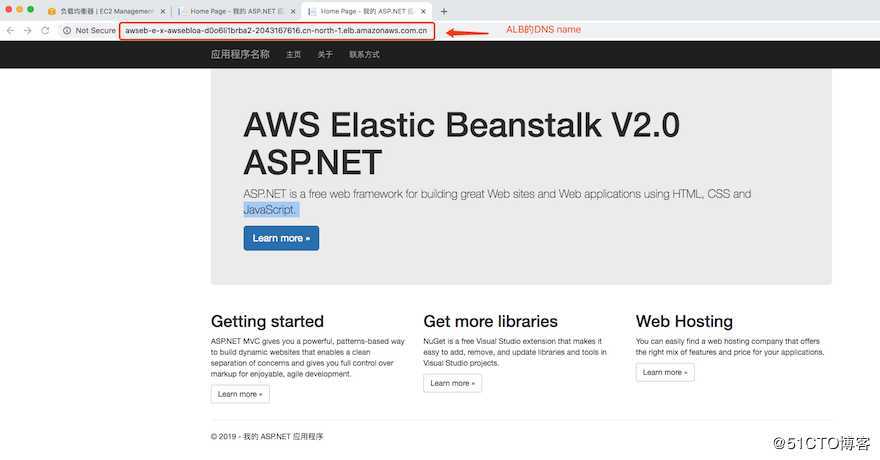Click the 应用程序名称 brand link
This screenshot has width=880, height=460.
click(x=240, y=55)
